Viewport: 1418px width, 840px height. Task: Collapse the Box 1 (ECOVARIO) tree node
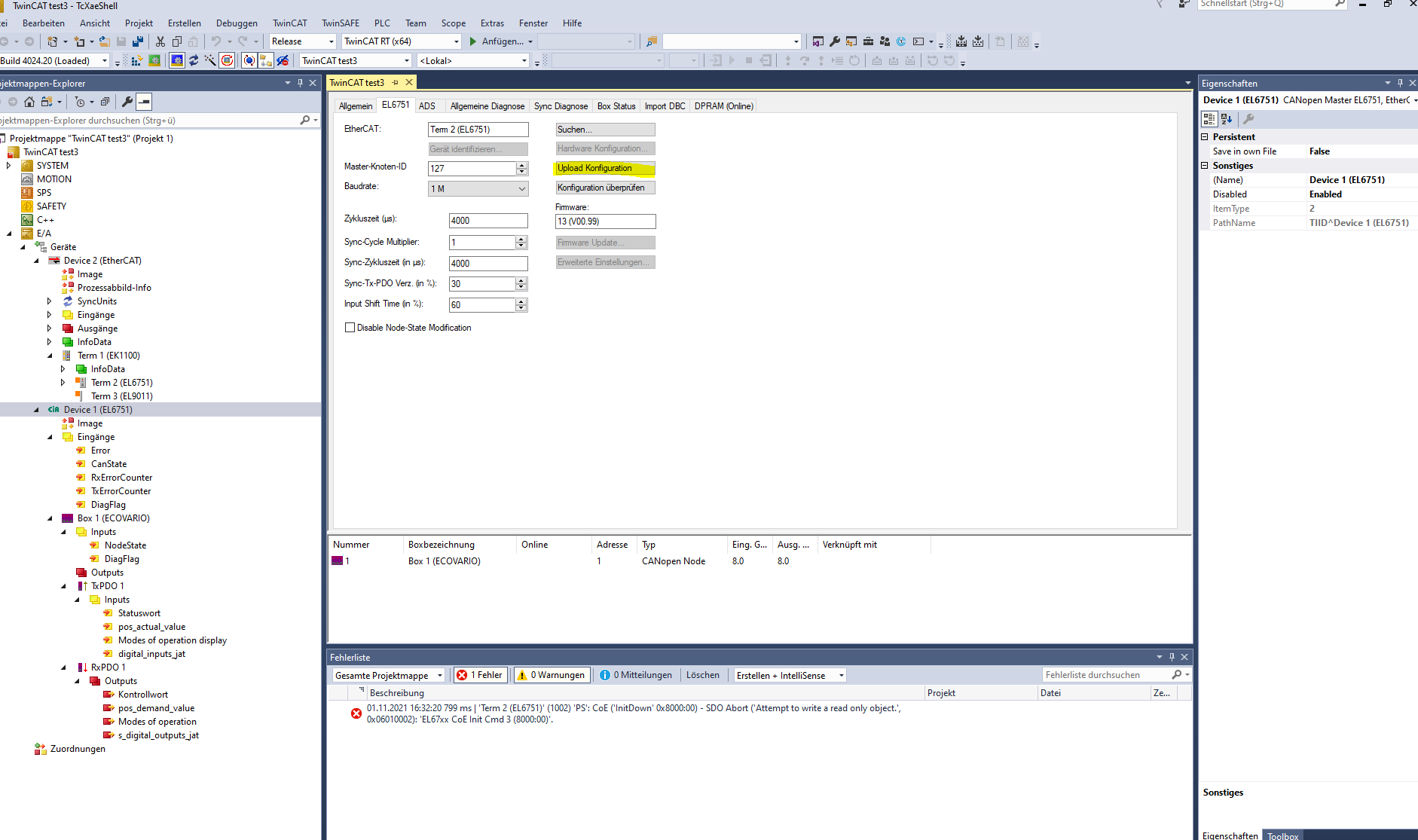coord(50,518)
